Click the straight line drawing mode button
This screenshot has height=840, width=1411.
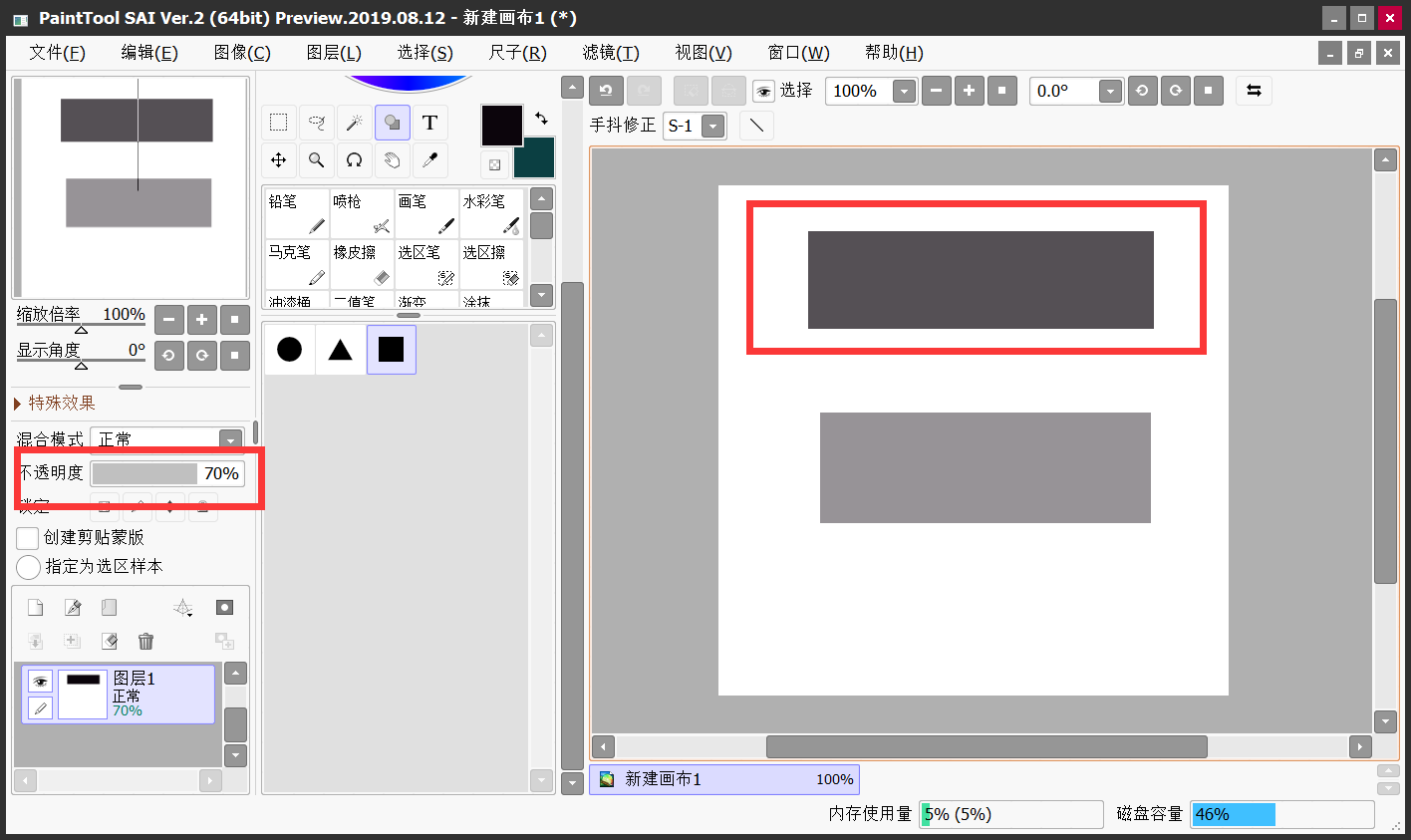[x=757, y=126]
